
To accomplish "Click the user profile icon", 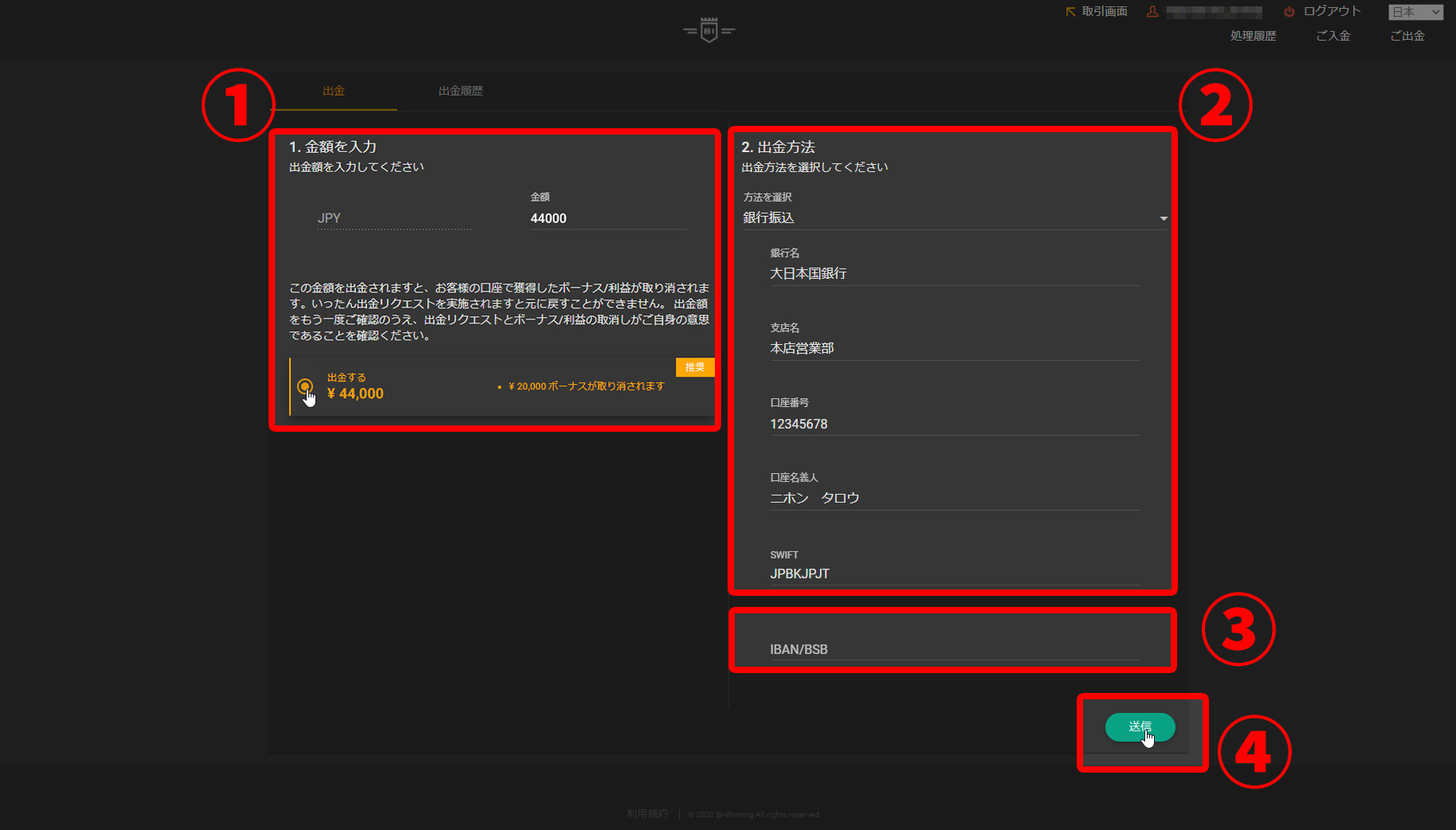I will point(1152,12).
